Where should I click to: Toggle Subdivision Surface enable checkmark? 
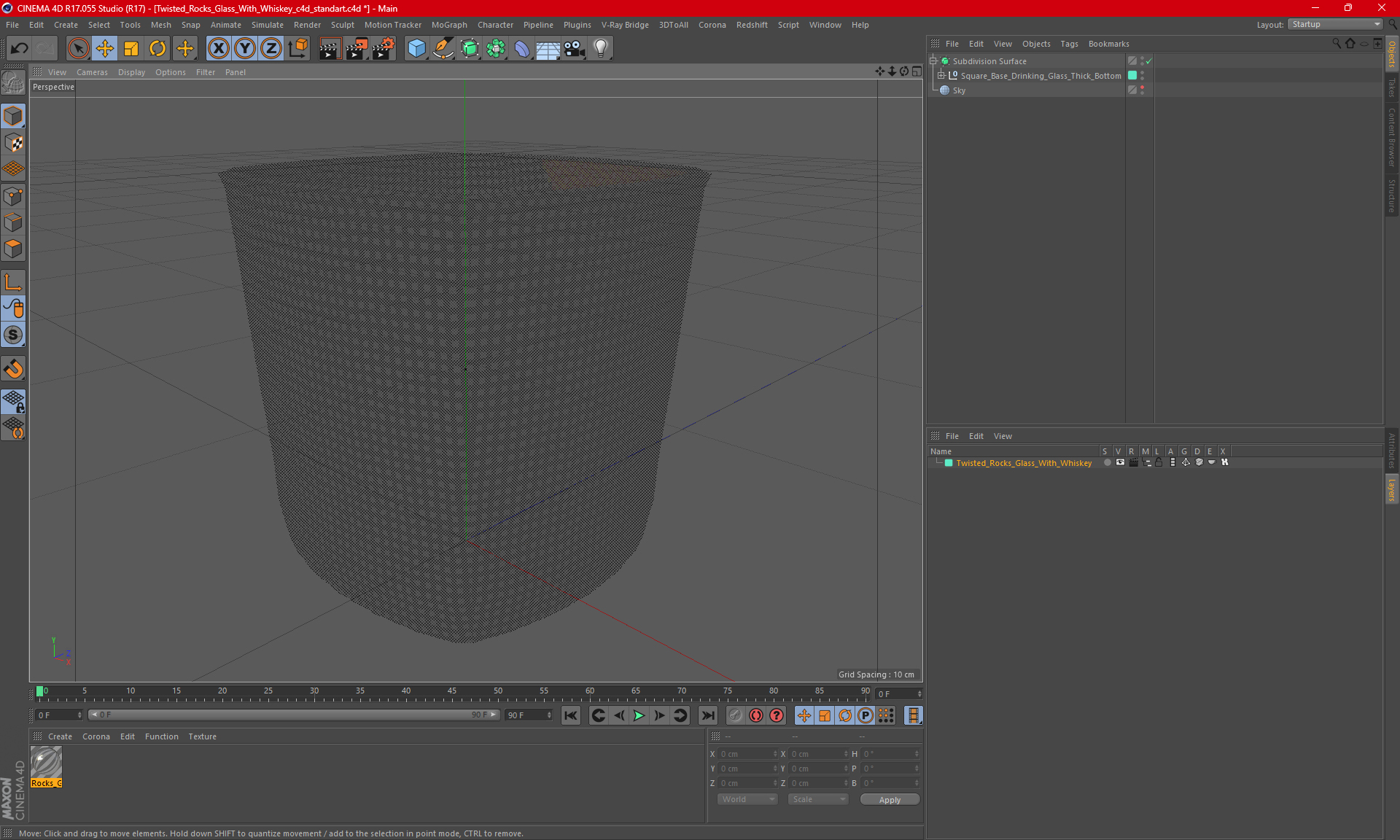tap(1149, 61)
